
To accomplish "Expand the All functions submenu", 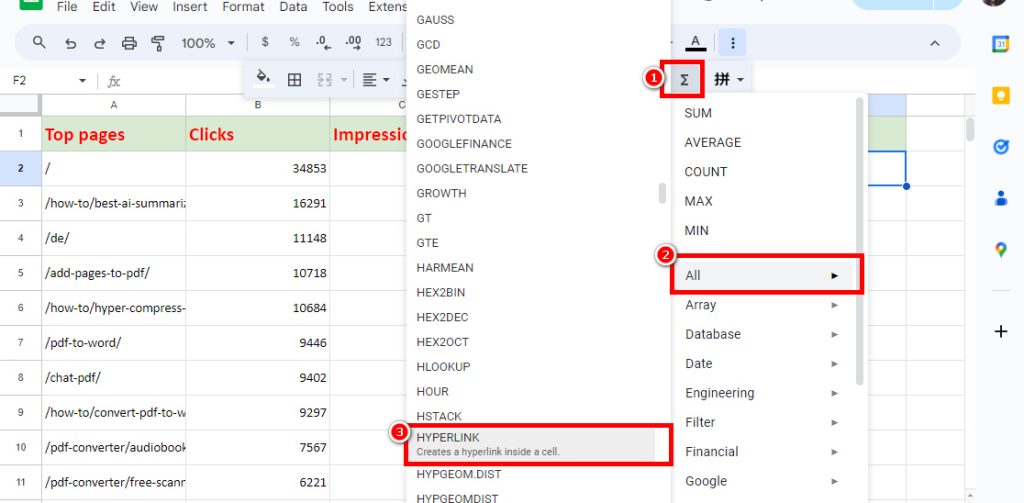I will [763, 276].
